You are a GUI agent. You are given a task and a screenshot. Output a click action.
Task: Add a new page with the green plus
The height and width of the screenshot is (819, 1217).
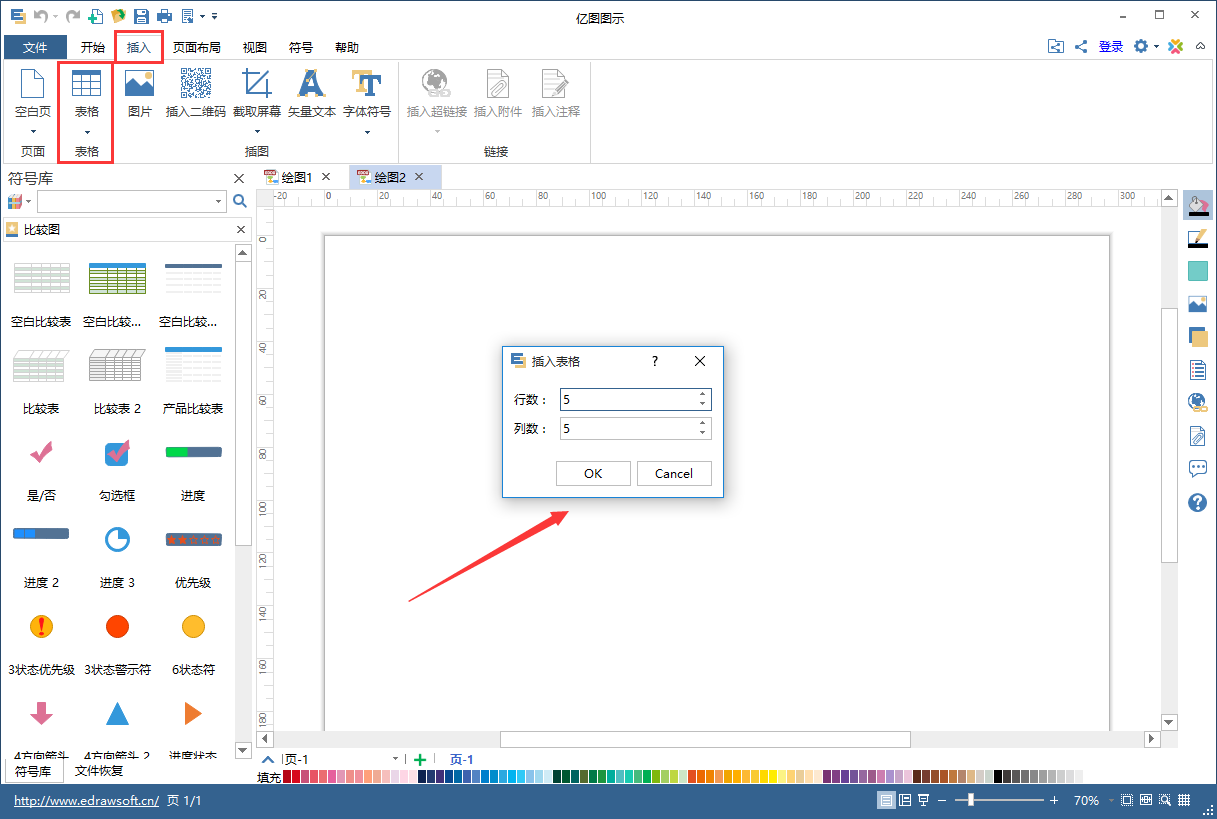tap(420, 760)
